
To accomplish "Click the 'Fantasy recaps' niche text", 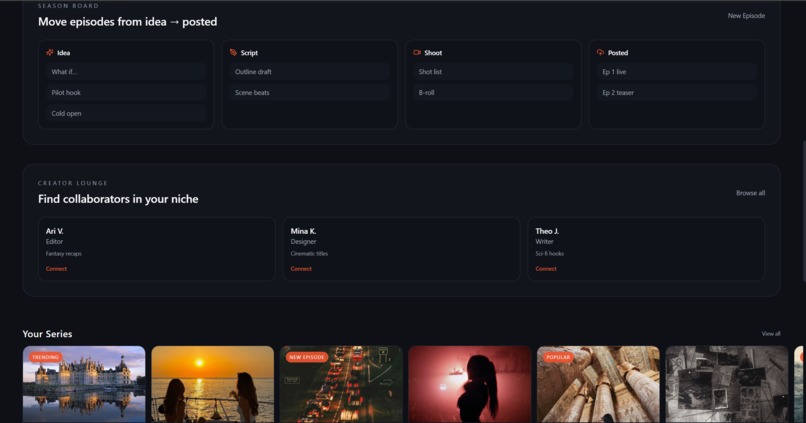I will 64,254.
